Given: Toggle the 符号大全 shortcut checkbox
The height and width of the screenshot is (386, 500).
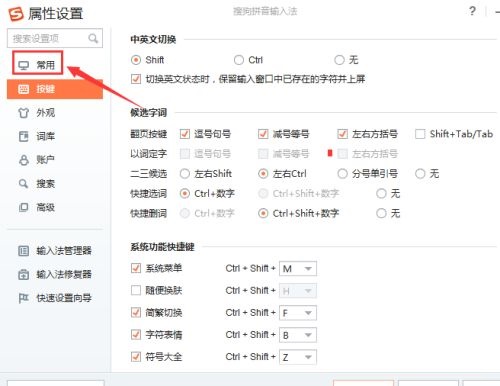Looking at the screenshot, I should 136,357.
